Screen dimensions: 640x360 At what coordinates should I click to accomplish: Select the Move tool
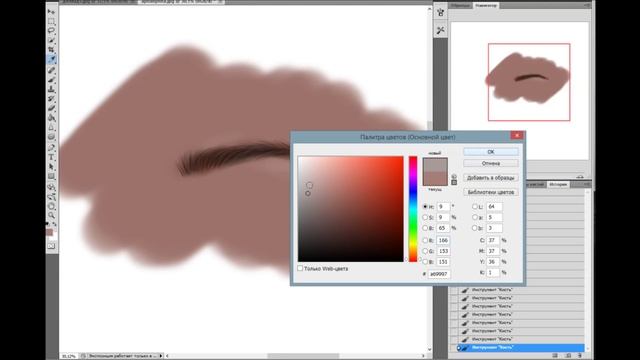click(x=51, y=11)
